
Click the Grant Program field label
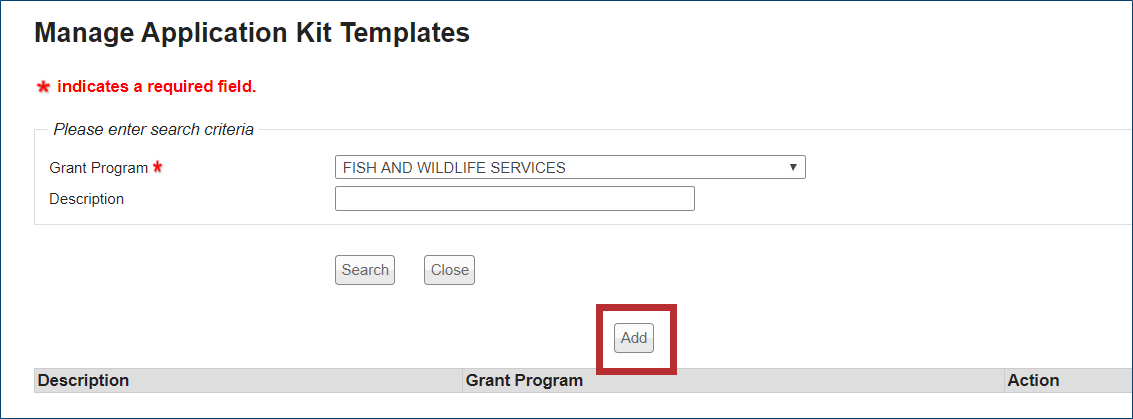pos(98,168)
